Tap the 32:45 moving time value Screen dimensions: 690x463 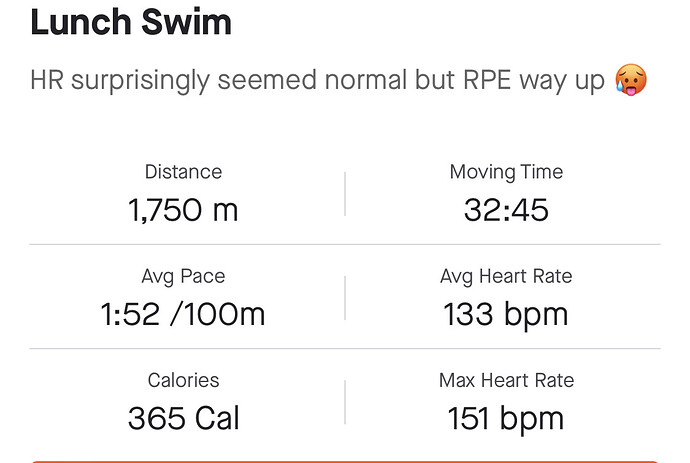[506, 209]
